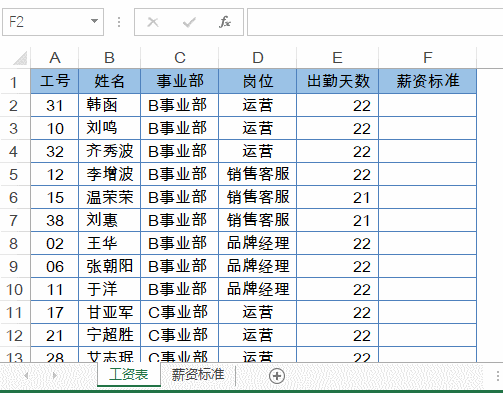Select column F header

[x=428, y=58]
